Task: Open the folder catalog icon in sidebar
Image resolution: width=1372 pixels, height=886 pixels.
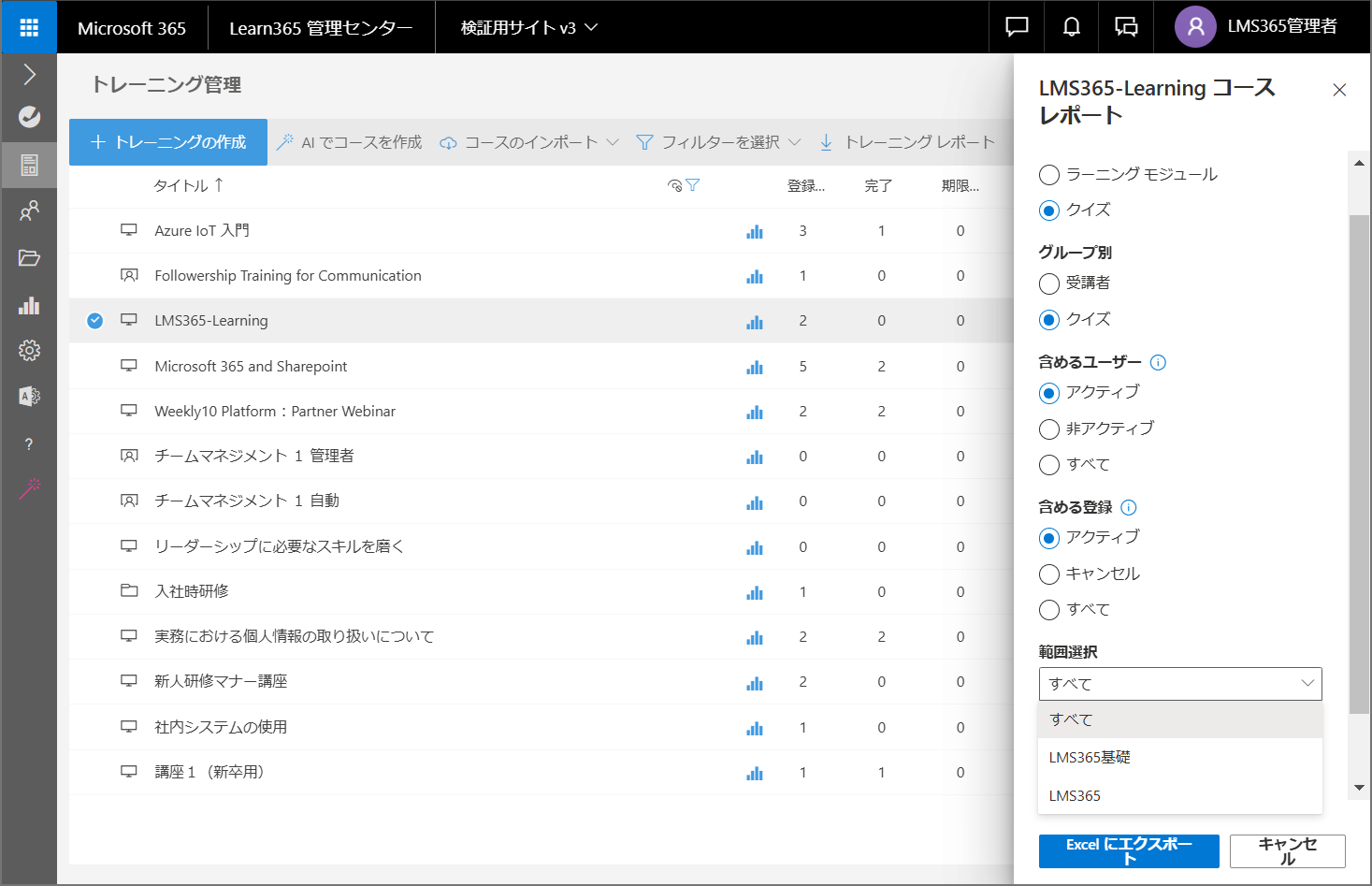Action: 29,258
